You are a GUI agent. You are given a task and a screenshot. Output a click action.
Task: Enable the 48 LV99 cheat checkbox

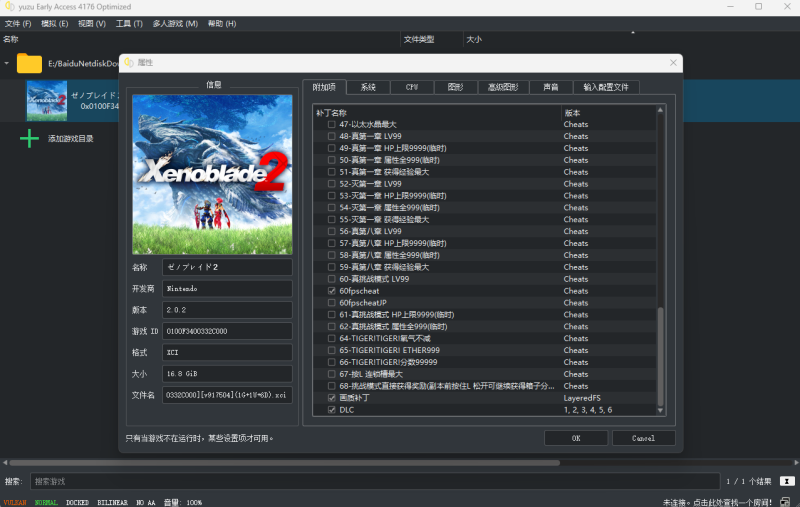332,136
